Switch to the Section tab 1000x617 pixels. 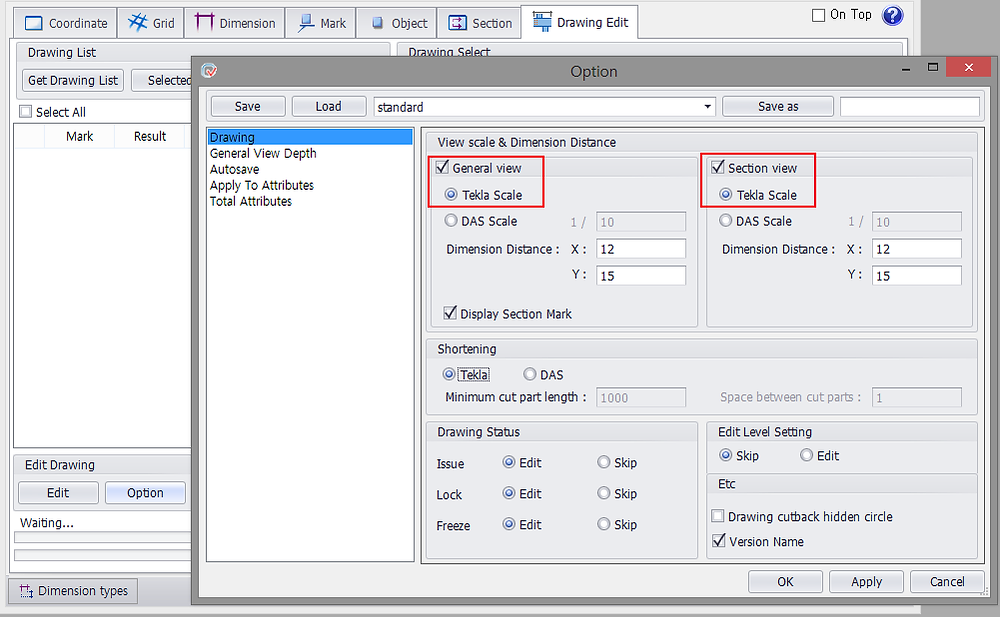[x=480, y=23]
